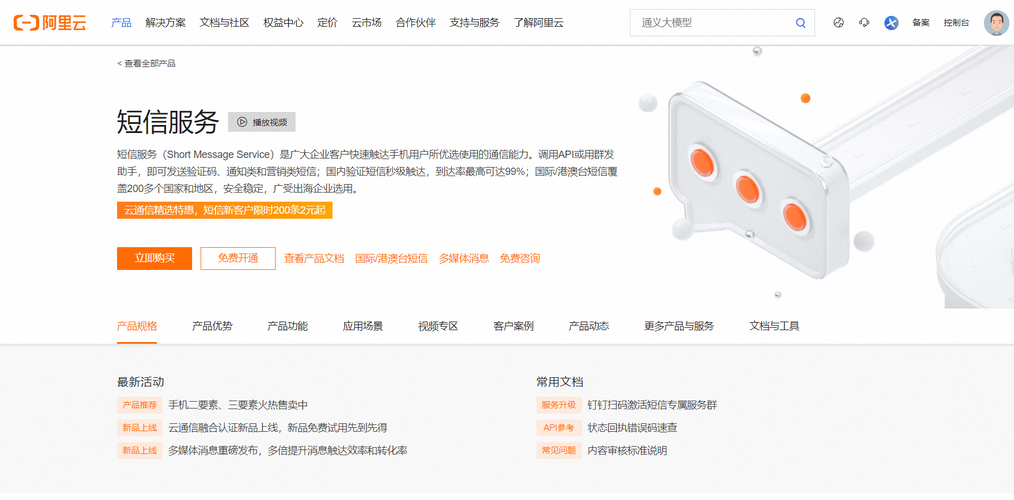Image resolution: width=1014 pixels, height=500 pixels.
Task: Open the 解决方案 menu
Action: (x=166, y=23)
